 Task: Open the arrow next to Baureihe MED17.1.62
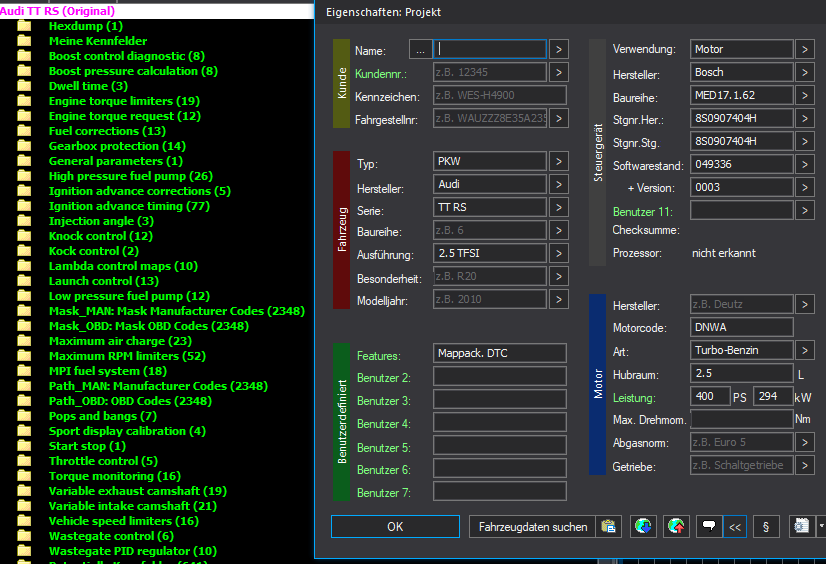tap(804, 95)
